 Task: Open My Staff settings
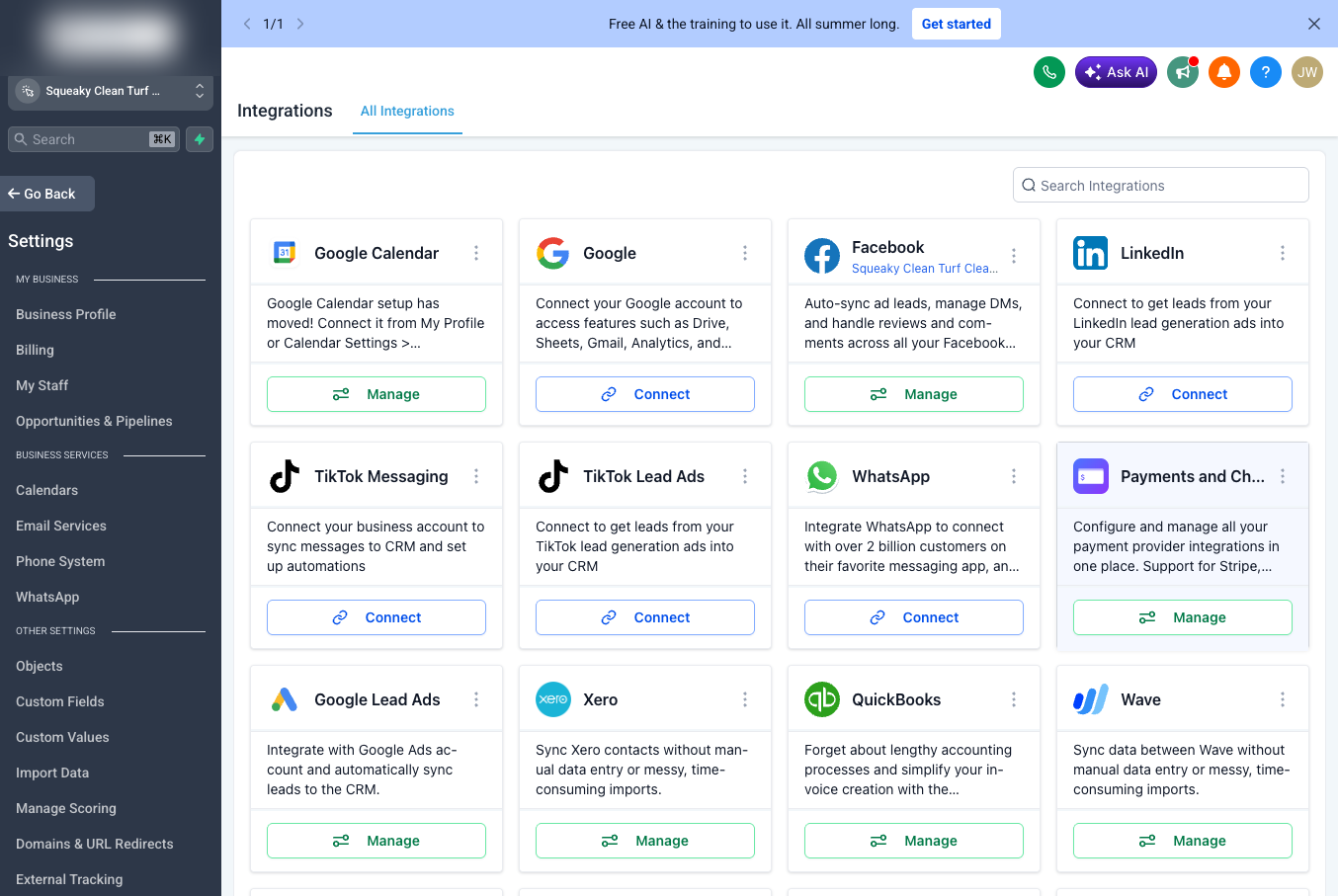(42, 385)
